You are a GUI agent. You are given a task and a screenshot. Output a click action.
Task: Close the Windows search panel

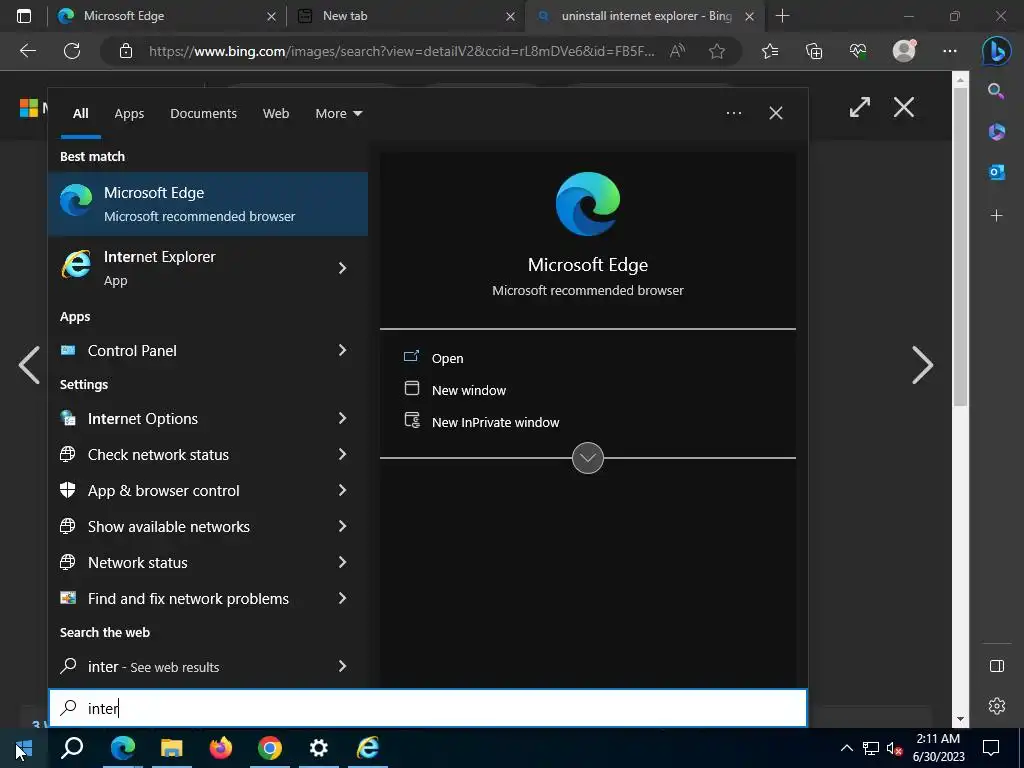tap(776, 113)
